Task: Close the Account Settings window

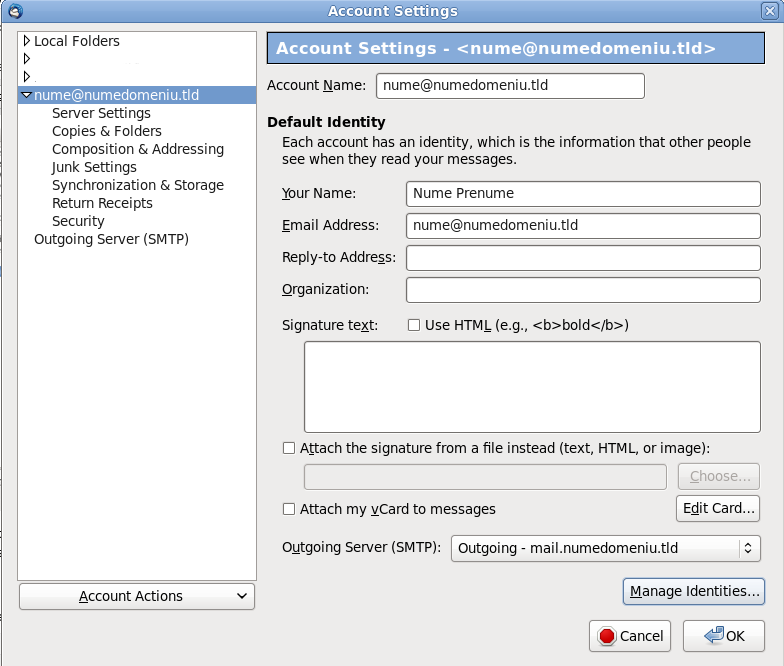Action: click(x=770, y=10)
